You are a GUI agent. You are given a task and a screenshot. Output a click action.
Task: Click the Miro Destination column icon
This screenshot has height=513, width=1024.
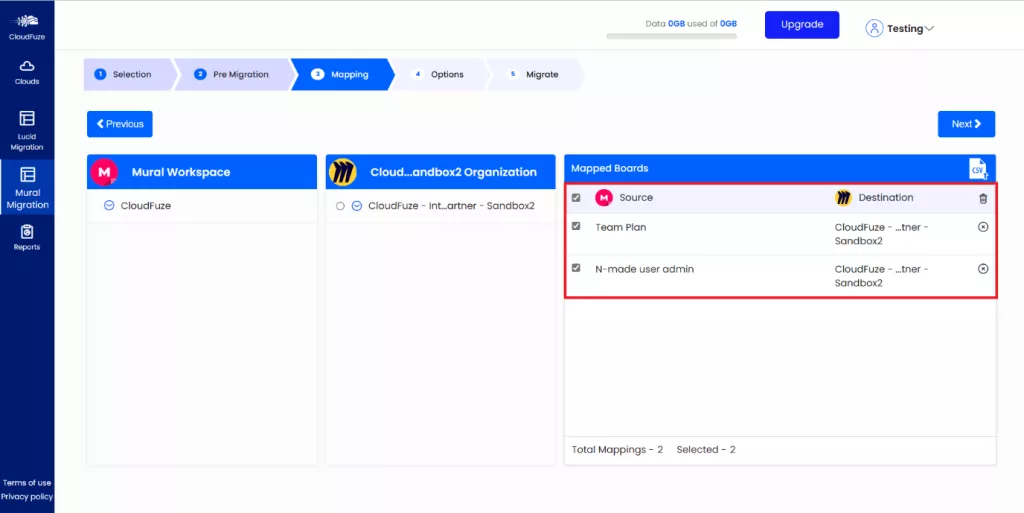click(x=843, y=198)
